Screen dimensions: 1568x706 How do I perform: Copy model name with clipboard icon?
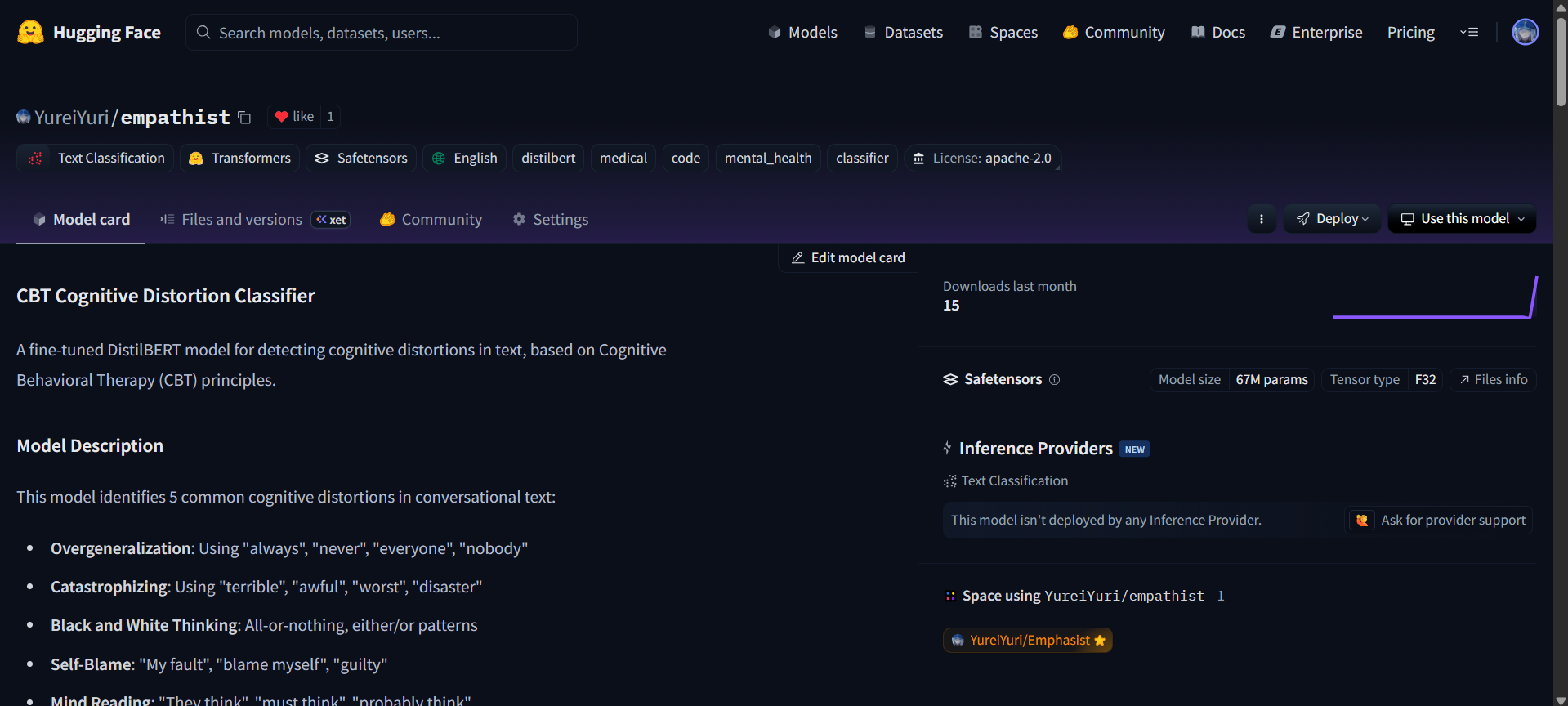point(244,118)
